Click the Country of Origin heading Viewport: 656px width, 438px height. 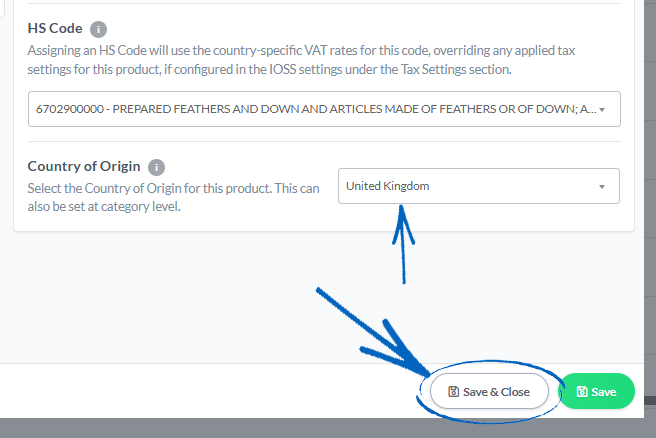[x=84, y=166]
